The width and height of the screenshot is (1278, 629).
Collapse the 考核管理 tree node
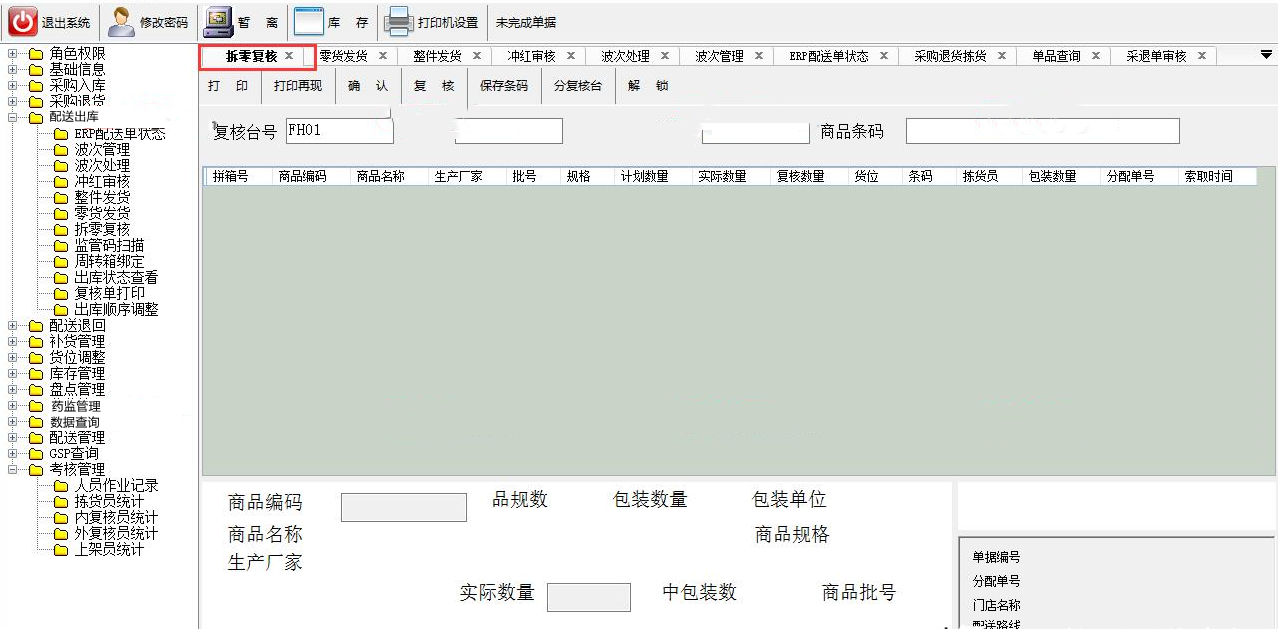[12, 469]
